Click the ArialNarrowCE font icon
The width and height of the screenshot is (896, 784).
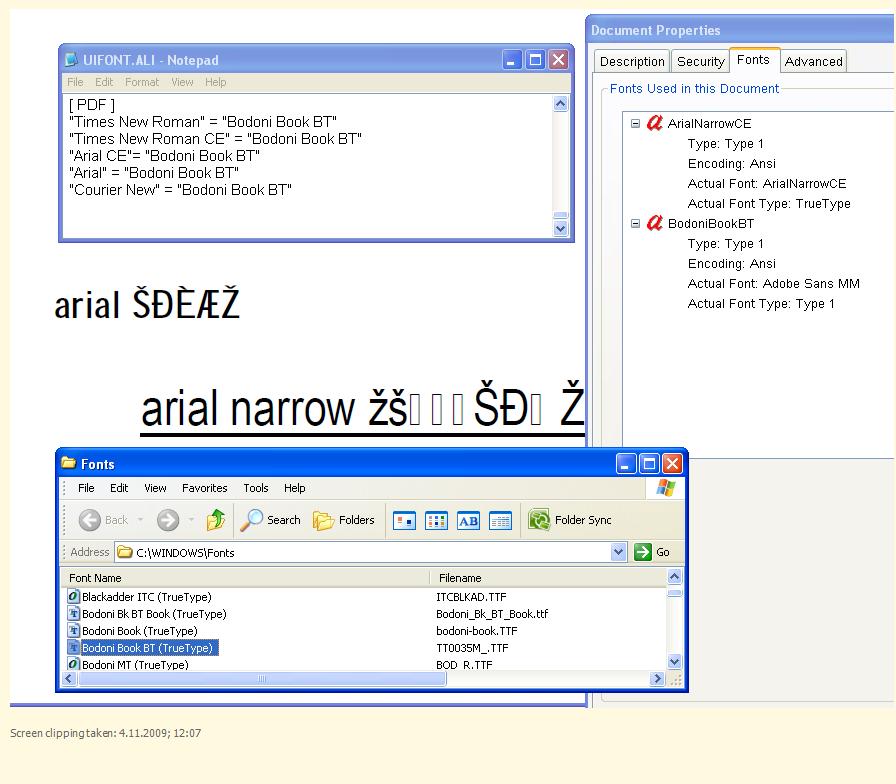654,123
